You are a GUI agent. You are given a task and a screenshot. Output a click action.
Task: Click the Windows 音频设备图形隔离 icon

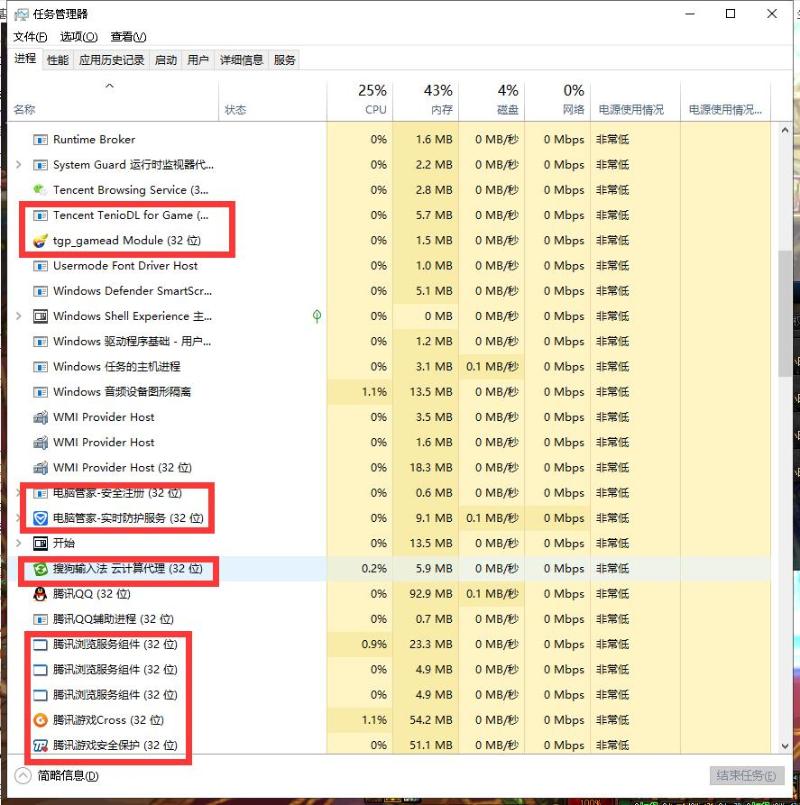[40, 392]
